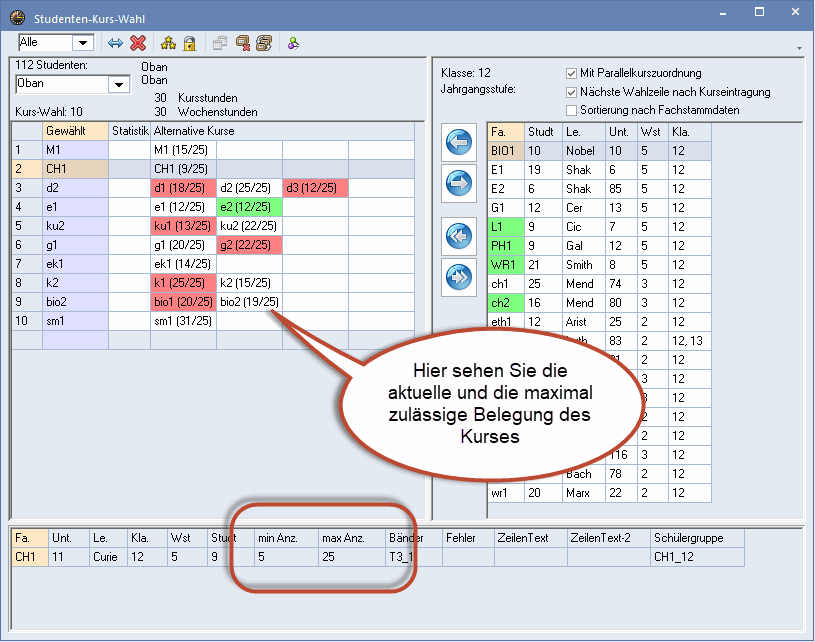Image resolution: width=815 pixels, height=642 pixels.
Task: Click the single right arrow remove button
Action: tap(459, 184)
